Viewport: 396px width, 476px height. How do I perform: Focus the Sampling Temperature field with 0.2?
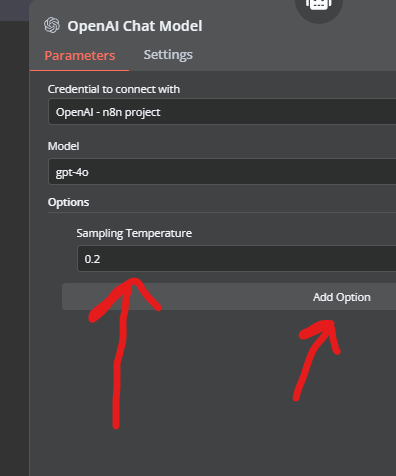(237, 259)
